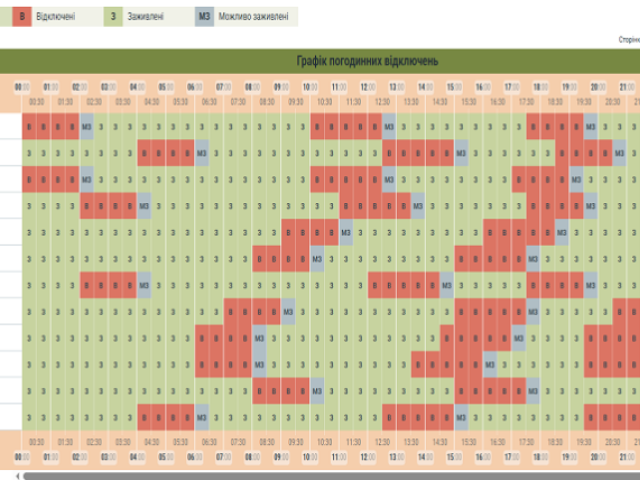
Task: Select the top 00:30 half-hour header
Action: (x=37, y=101)
